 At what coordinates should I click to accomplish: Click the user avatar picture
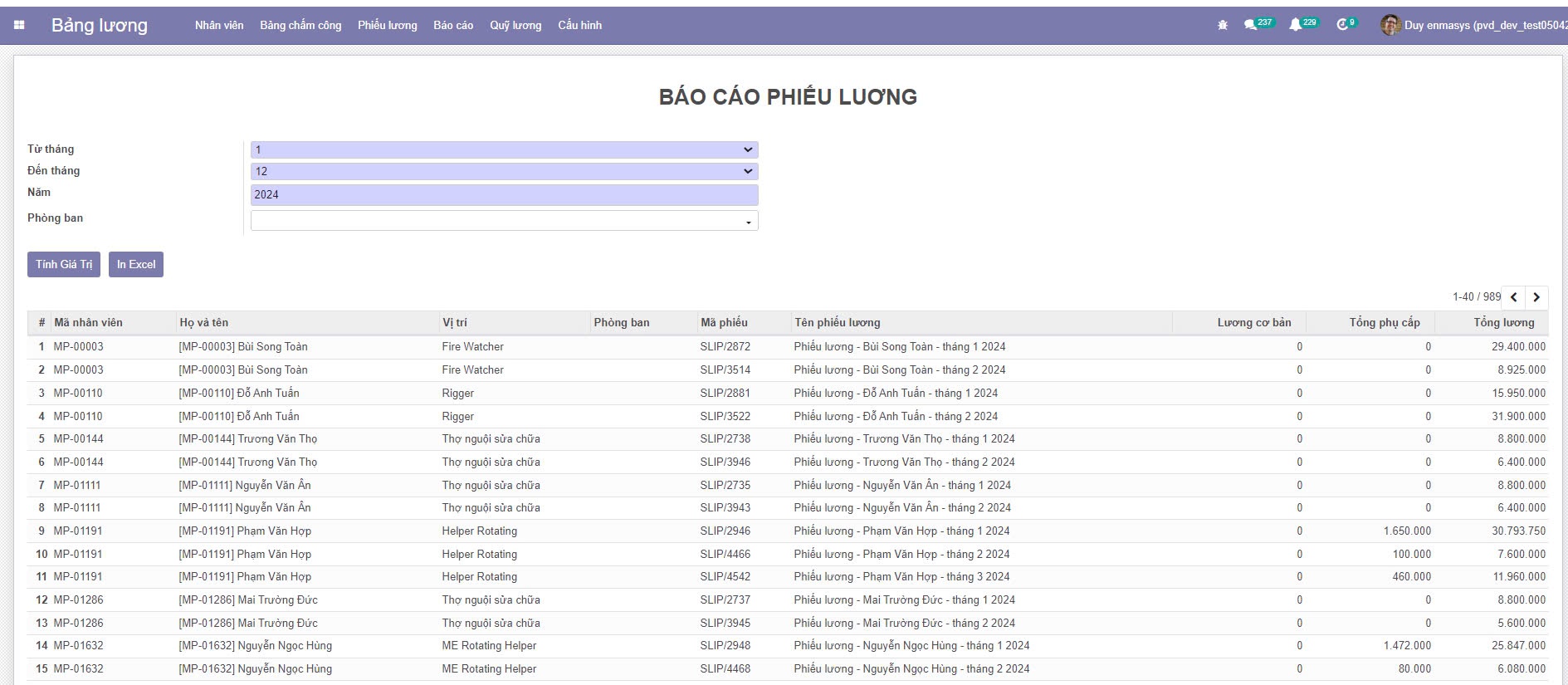tap(1390, 26)
